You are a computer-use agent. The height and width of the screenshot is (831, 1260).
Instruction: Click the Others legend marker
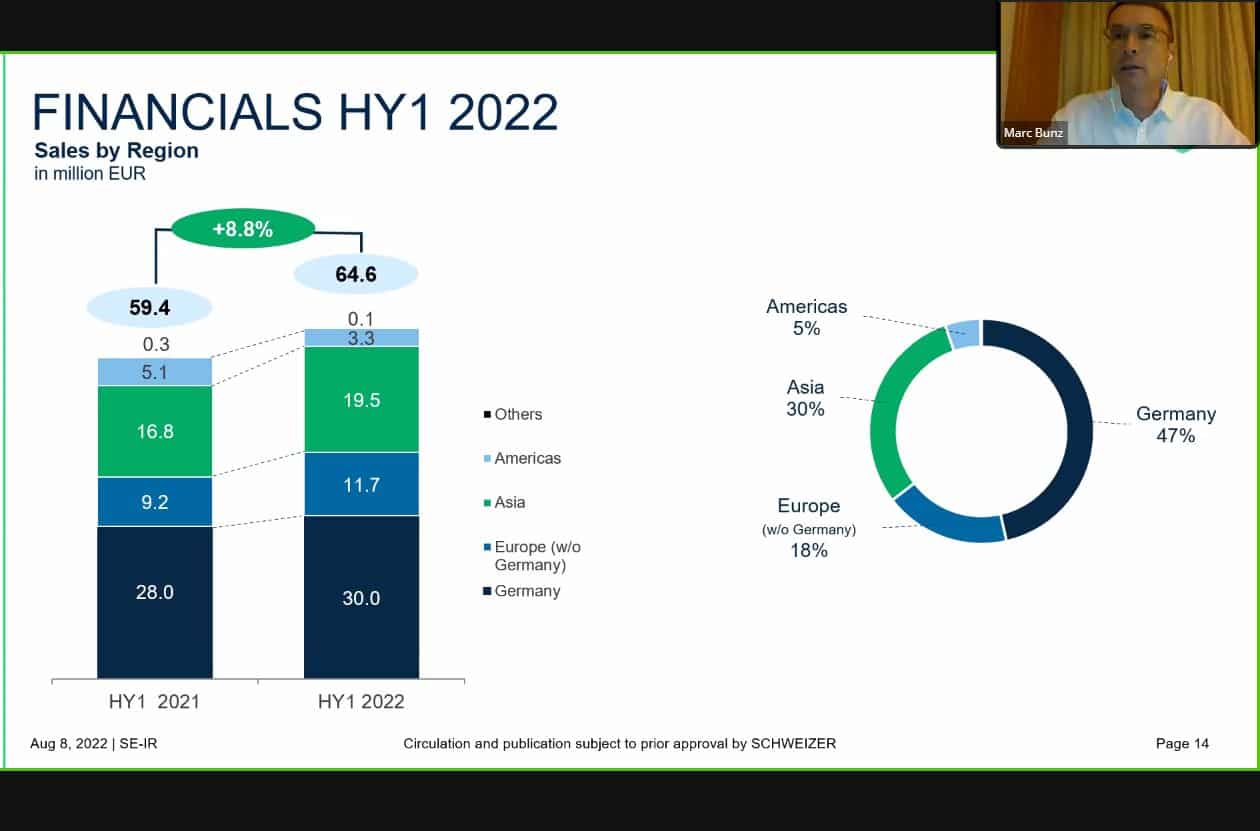point(487,414)
